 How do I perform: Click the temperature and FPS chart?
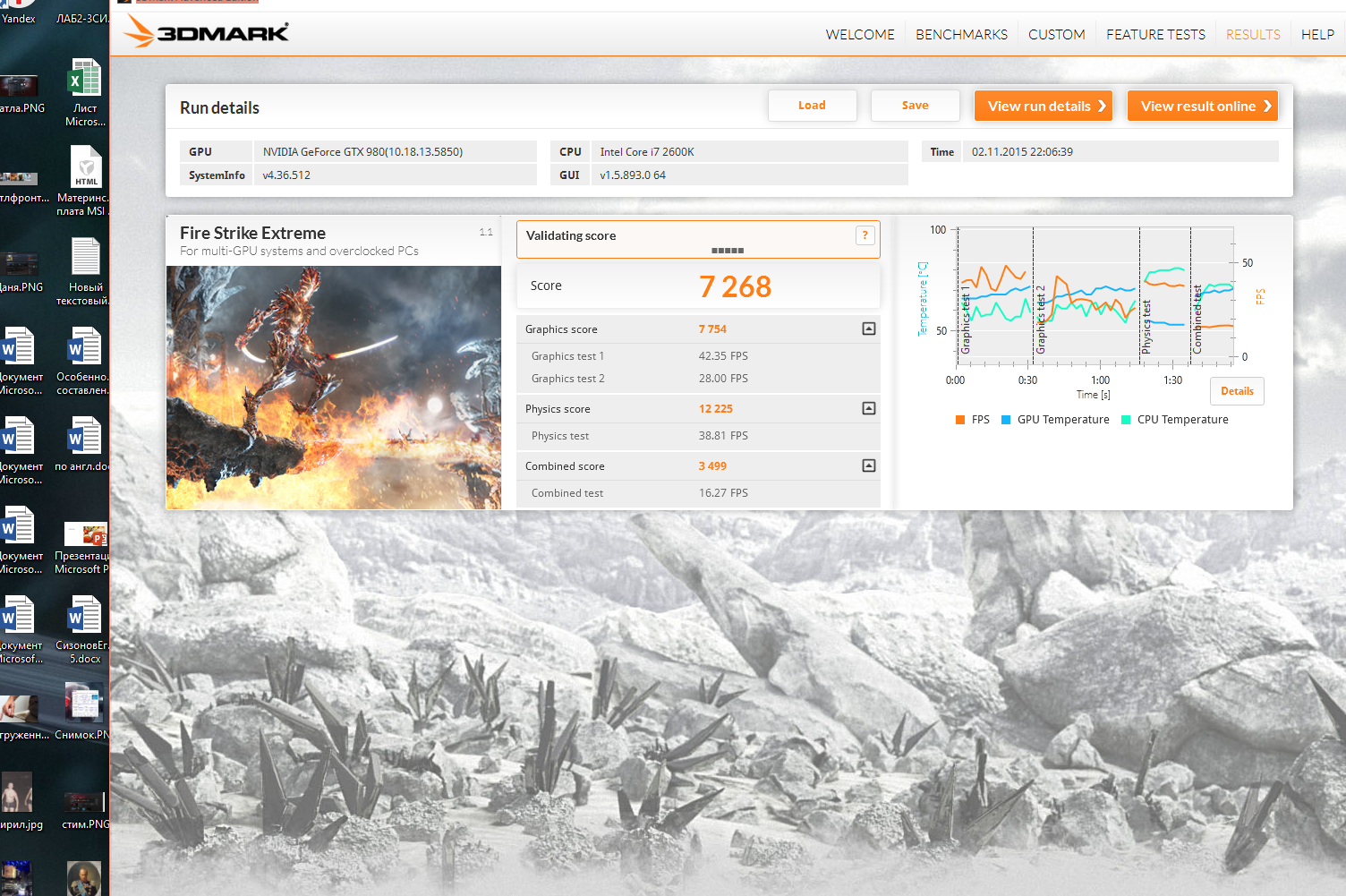tap(1094, 296)
